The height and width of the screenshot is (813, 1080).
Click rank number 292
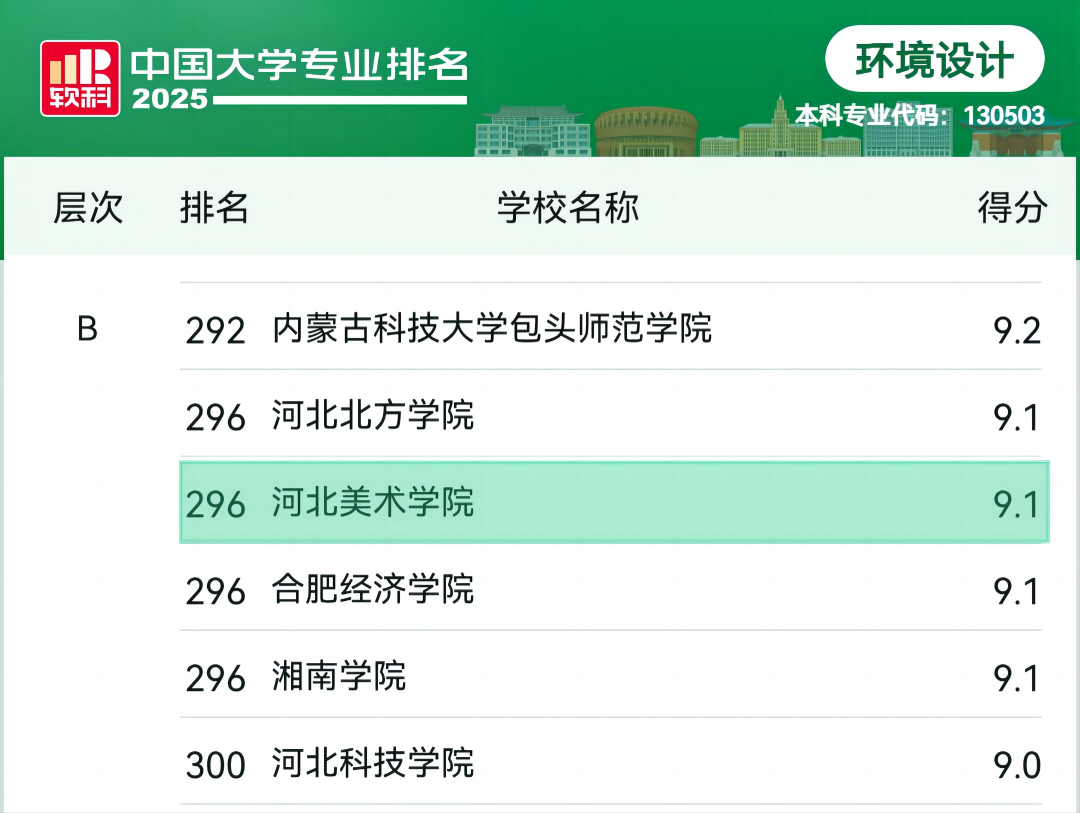click(215, 331)
